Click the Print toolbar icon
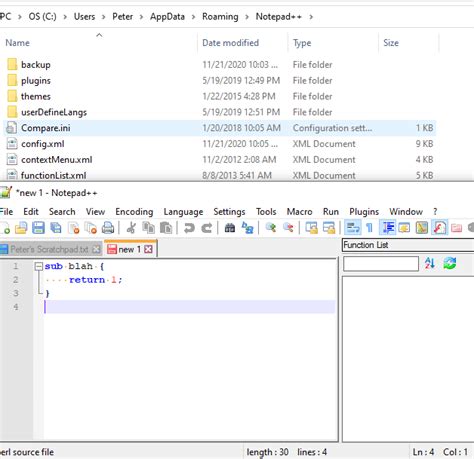This screenshot has height=459, width=474. click(108, 228)
